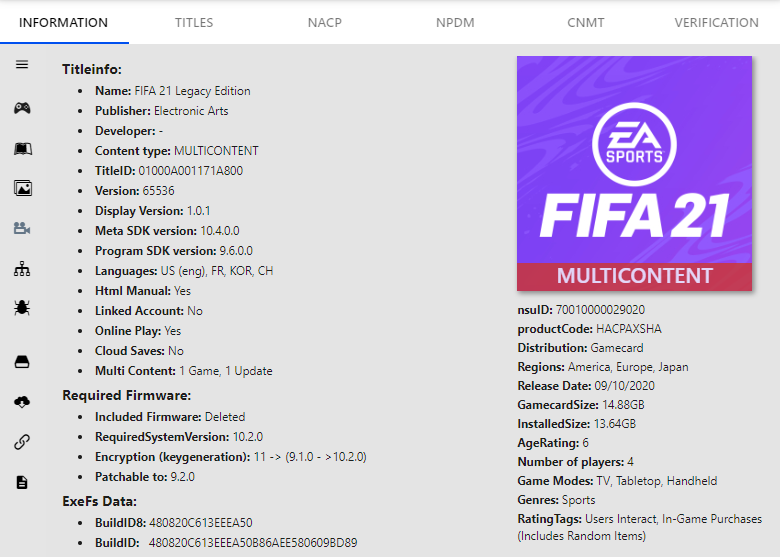Open the chain link sidebar icon

(x=22, y=442)
